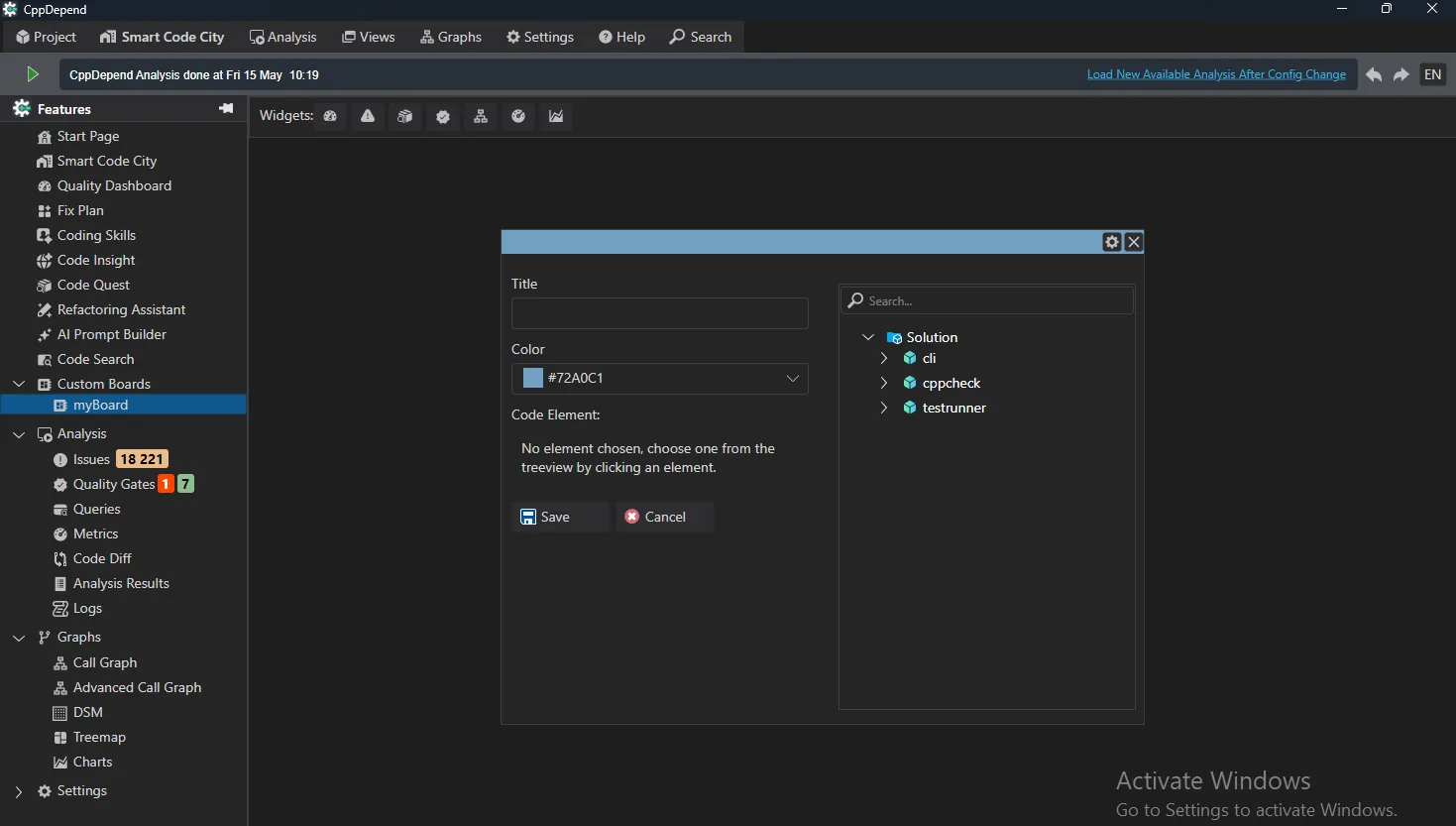The image size is (1456, 826).
Task: Go forward with right arrow icon
Action: coord(1401,74)
